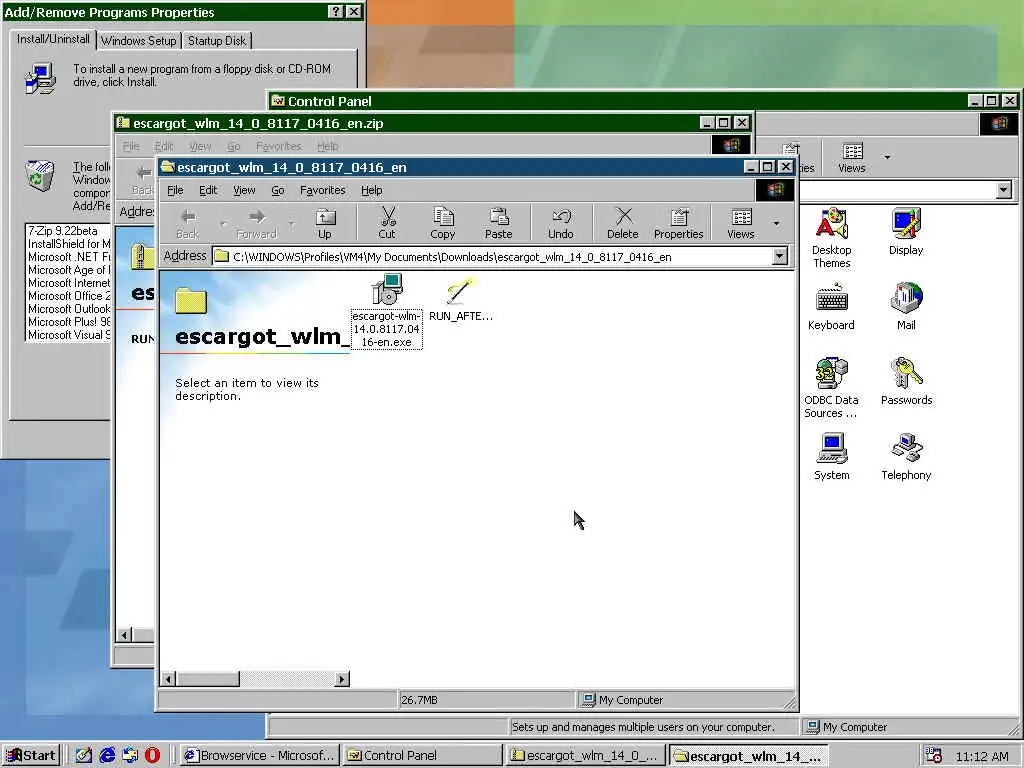Select Microsoft Plus! 98 list entry

pos(69,322)
